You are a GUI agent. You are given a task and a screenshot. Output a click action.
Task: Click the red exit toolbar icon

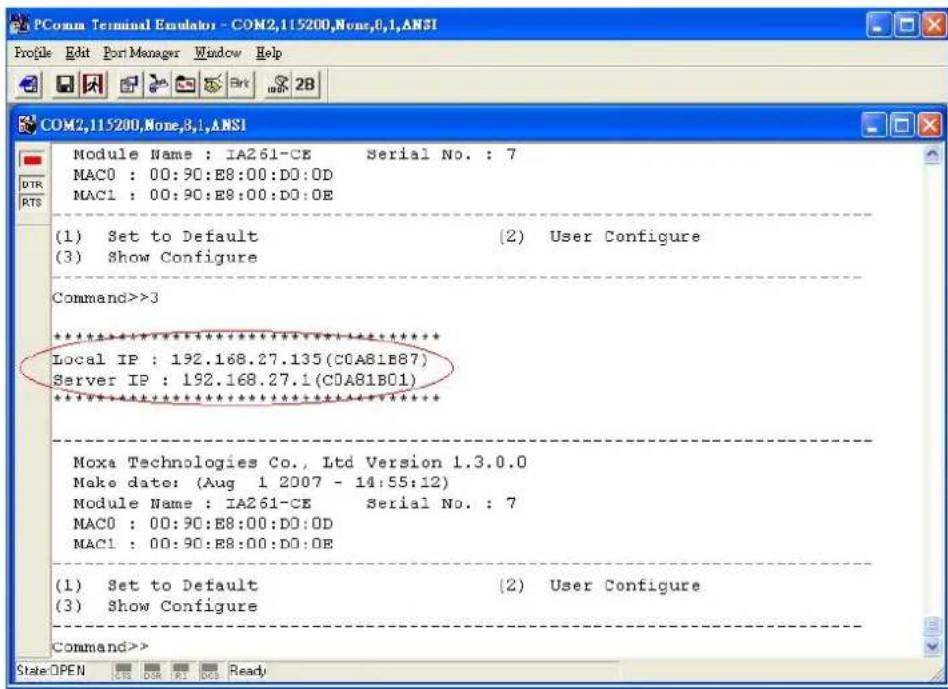93,84
